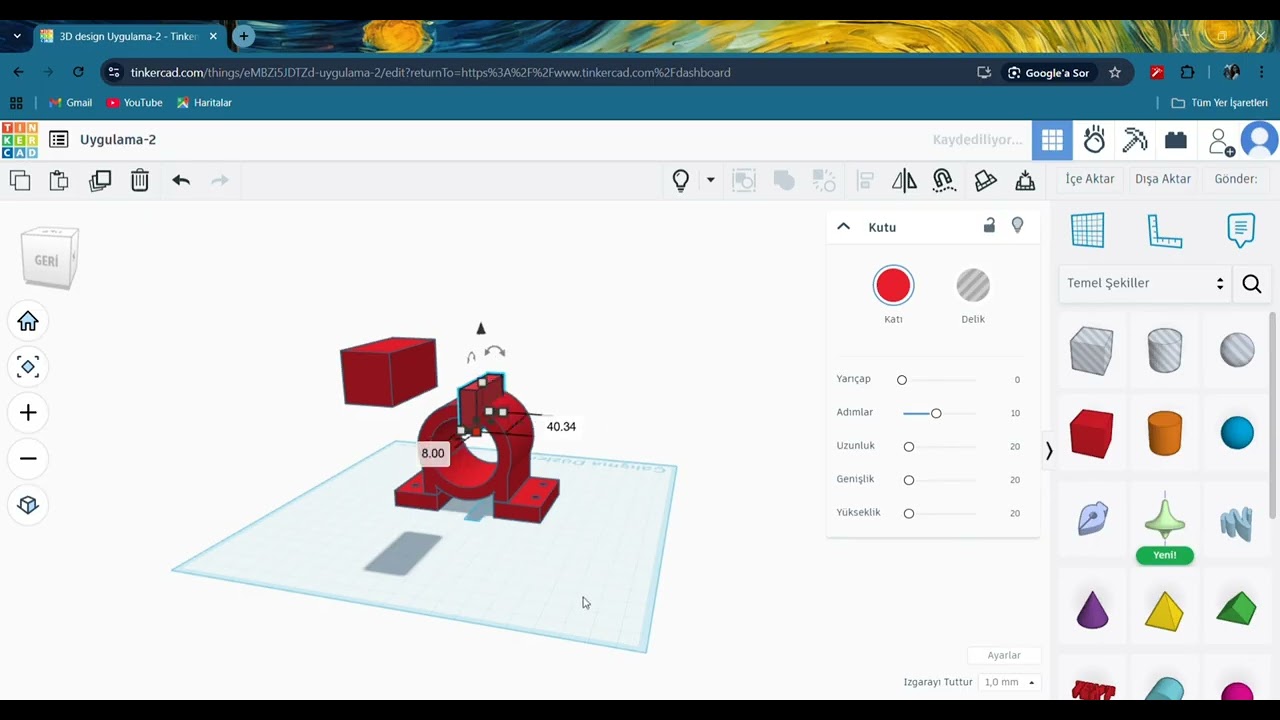Screen dimensions: 1280x720
Task: Open the Gmail bookmark
Action: click(x=70, y=103)
